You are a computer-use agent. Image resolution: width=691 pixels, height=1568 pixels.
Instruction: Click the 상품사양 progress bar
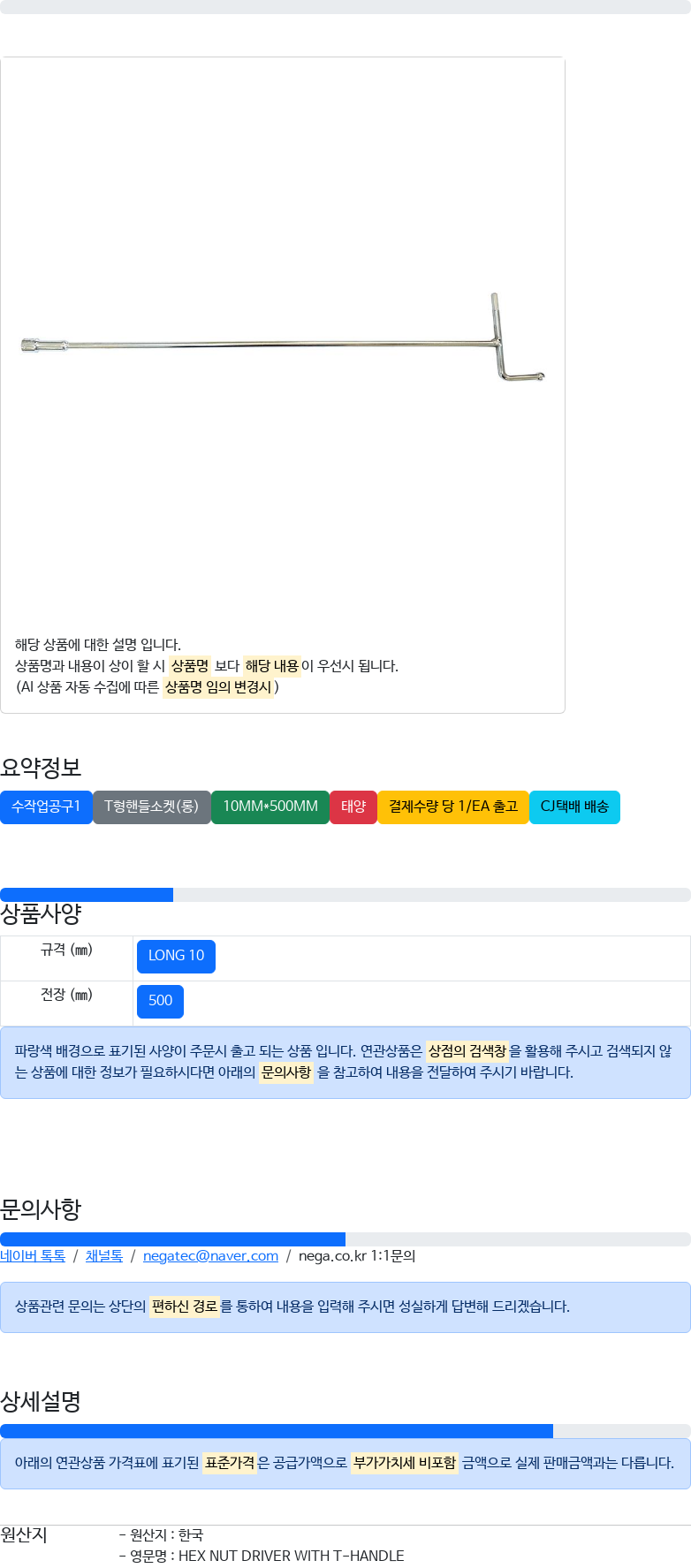coord(345,895)
